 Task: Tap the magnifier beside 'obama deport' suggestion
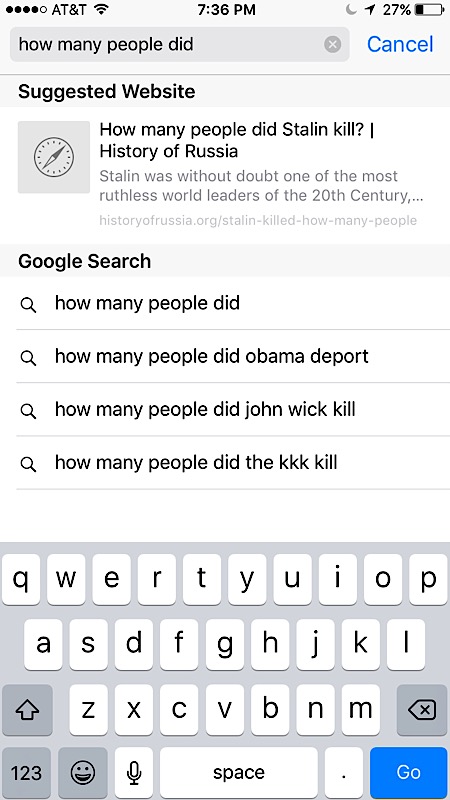tap(28, 358)
